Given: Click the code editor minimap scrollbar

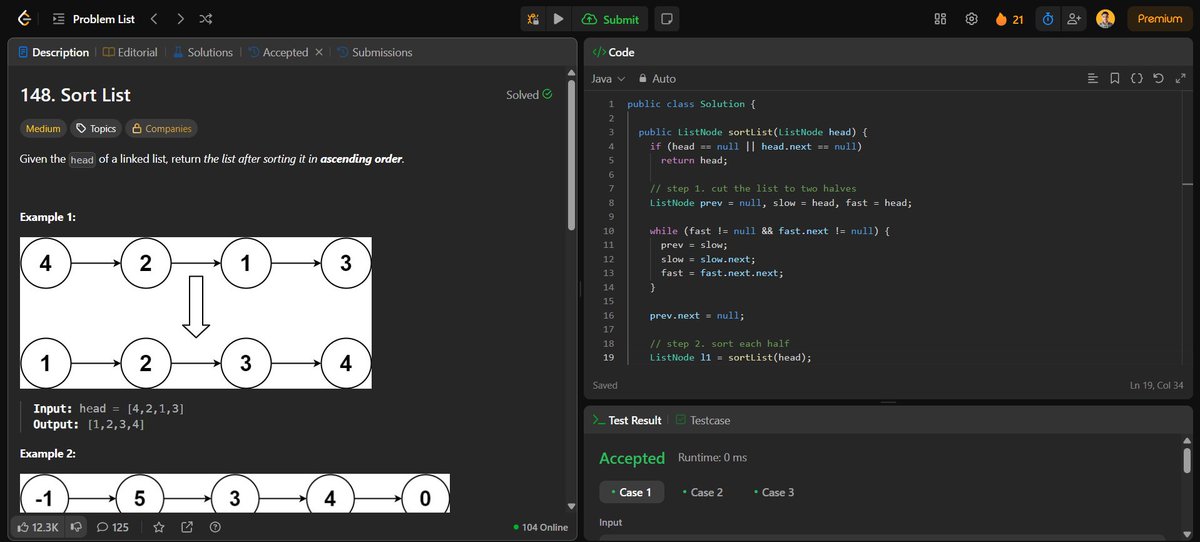Looking at the screenshot, I should (x=1188, y=232).
